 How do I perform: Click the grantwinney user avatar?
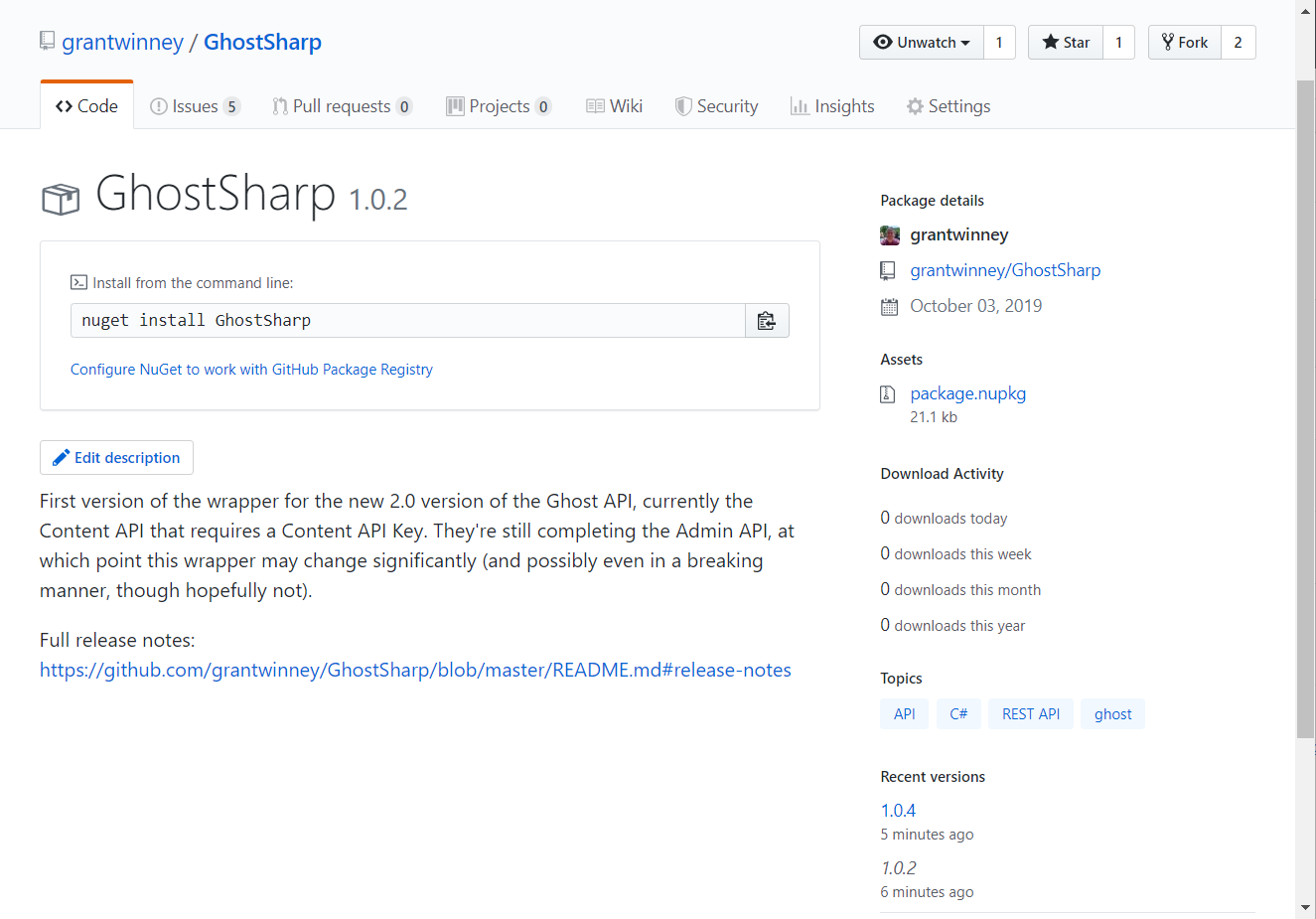point(890,235)
